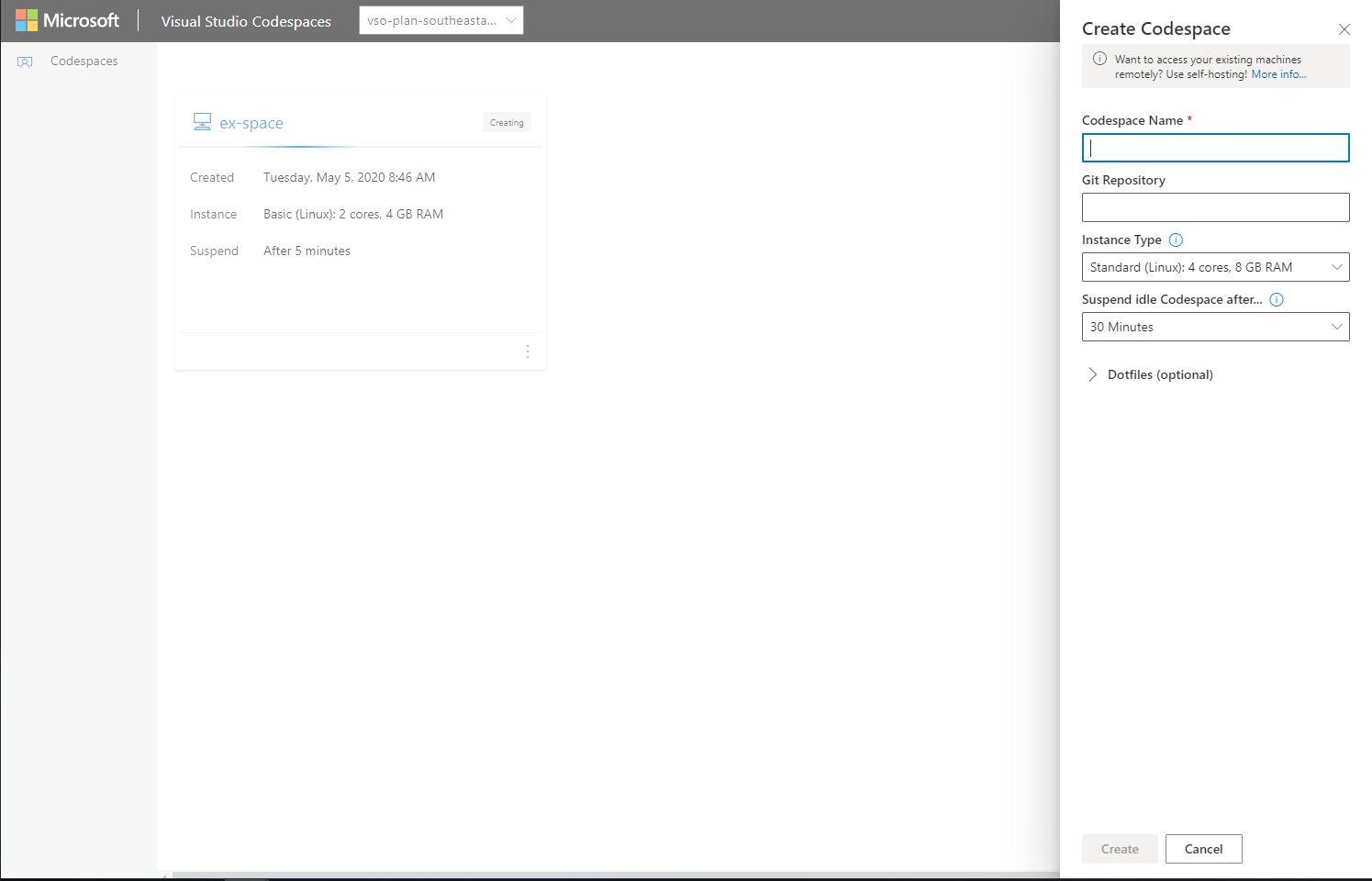The height and width of the screenshot is (881, 1372).
Task: Click 'After 5 minutes' suspend value
Action: (307, 251)
